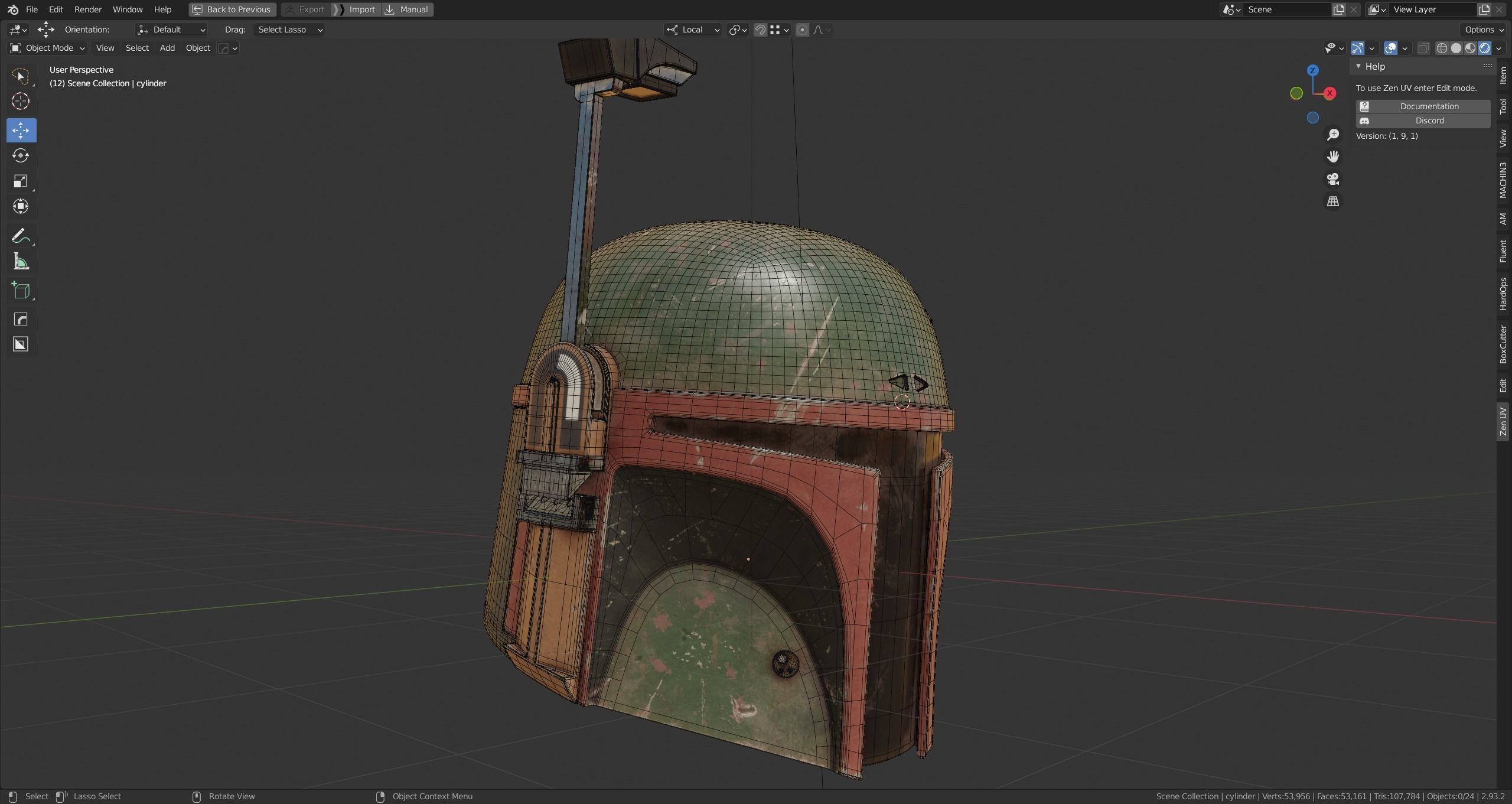Toggle Show Overlays button

pyautogui.click(x=1390, y=48)
